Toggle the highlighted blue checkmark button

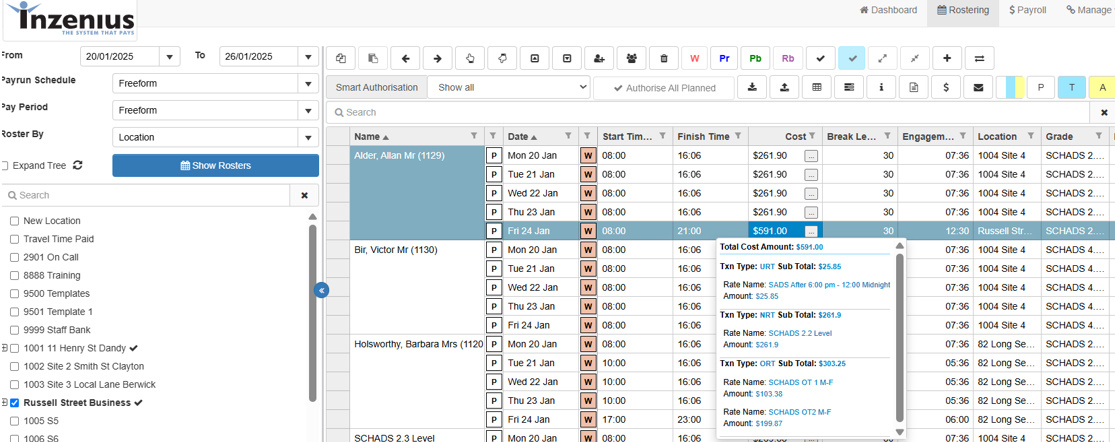852,58
